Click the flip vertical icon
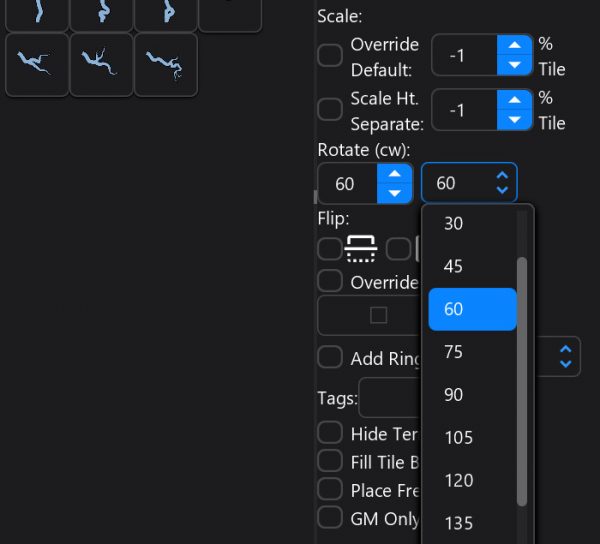The image size is (600, 544). [361, 249]
